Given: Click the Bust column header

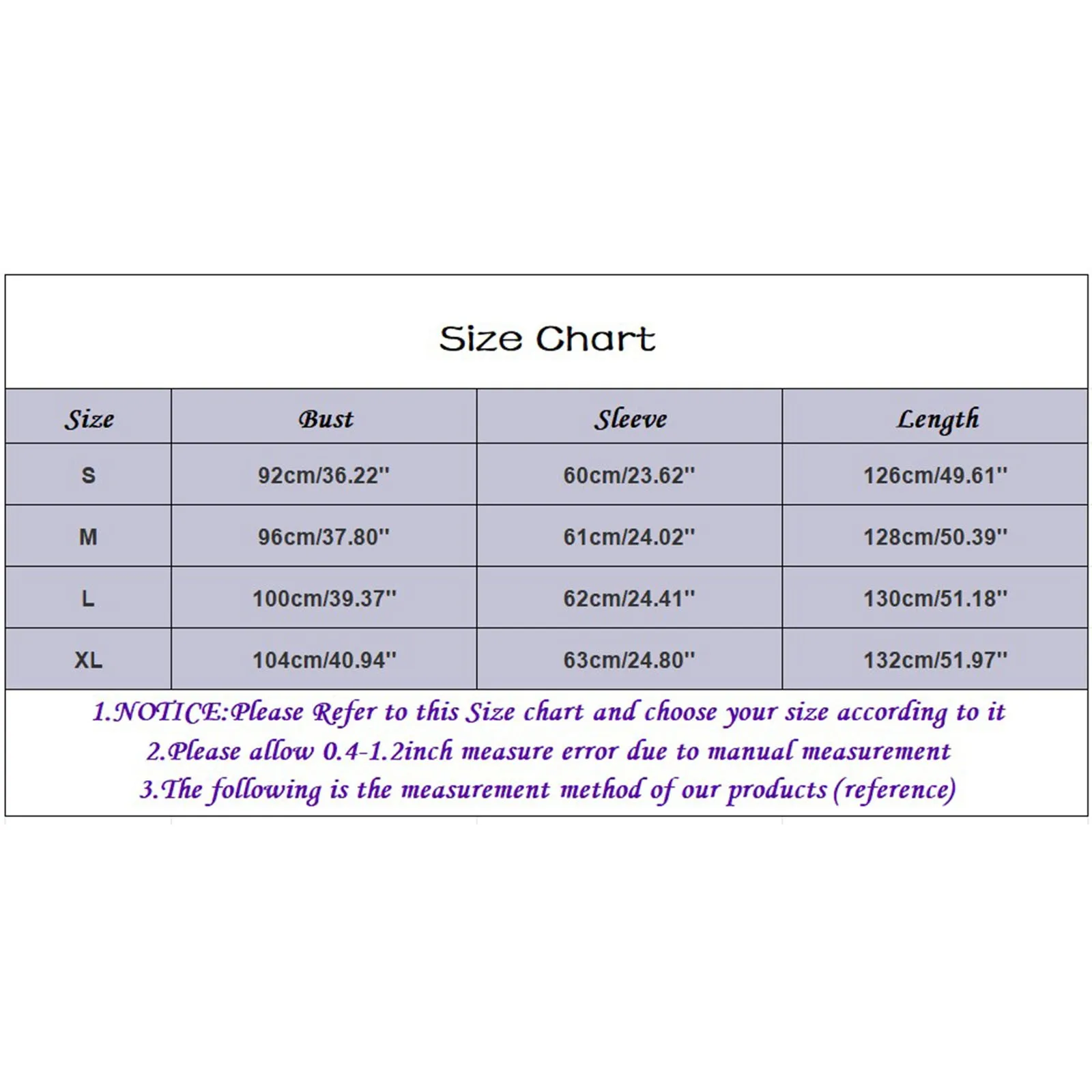Looking at the screenshot, I should click(x=326, y=418).
